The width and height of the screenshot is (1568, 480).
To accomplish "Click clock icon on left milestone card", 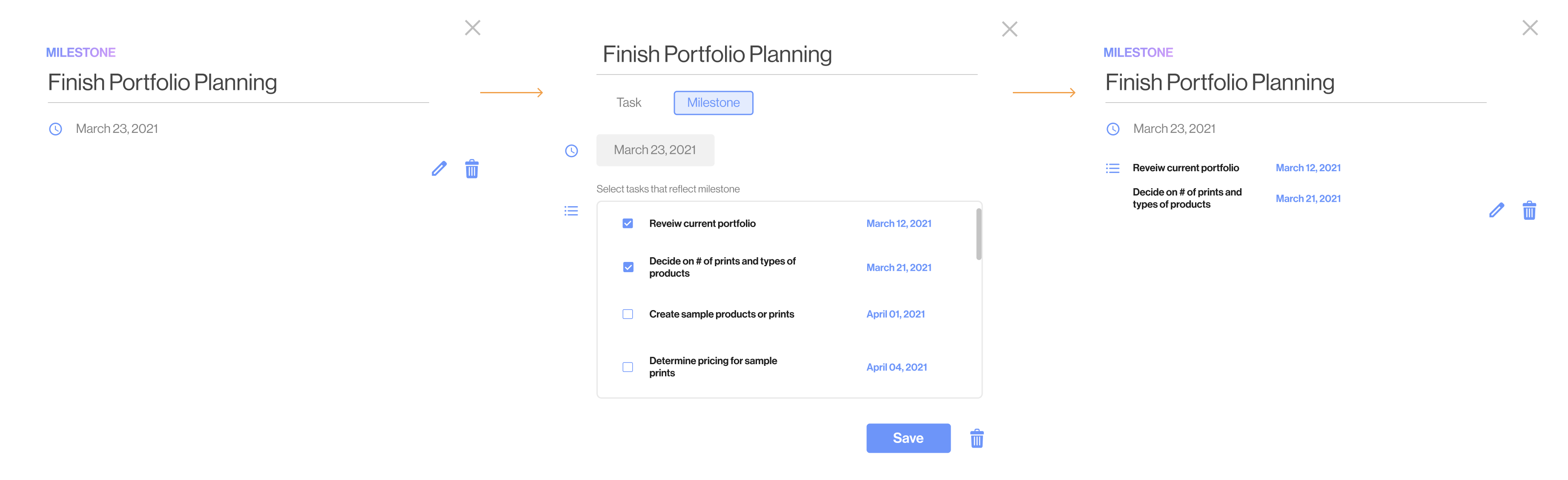I will (x=55, y=129).
